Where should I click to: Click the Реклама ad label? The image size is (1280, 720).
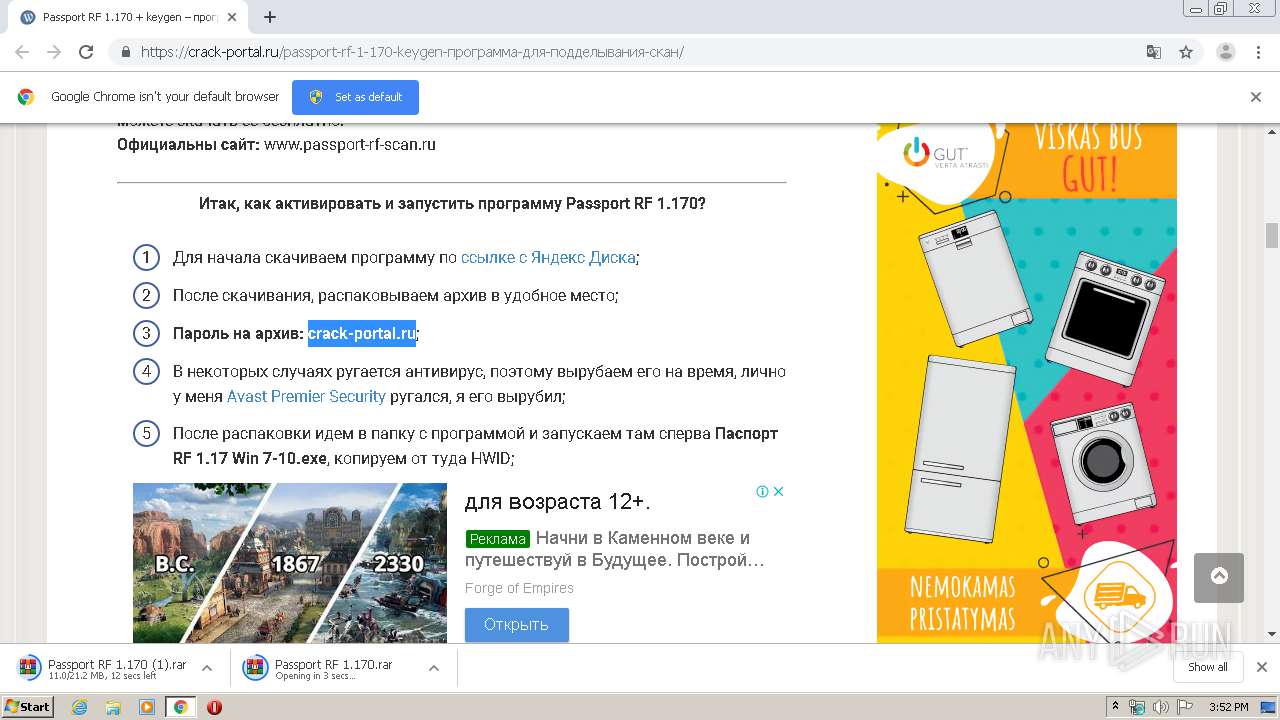(x=497, y=539)
